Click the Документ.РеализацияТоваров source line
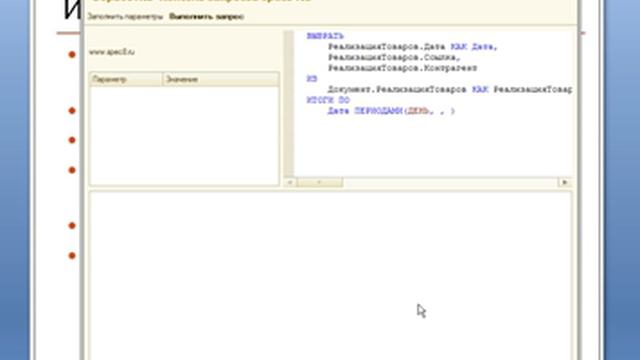Image resolution: width=640 pixels, height=360 pixels. click(x=449, y=89)
